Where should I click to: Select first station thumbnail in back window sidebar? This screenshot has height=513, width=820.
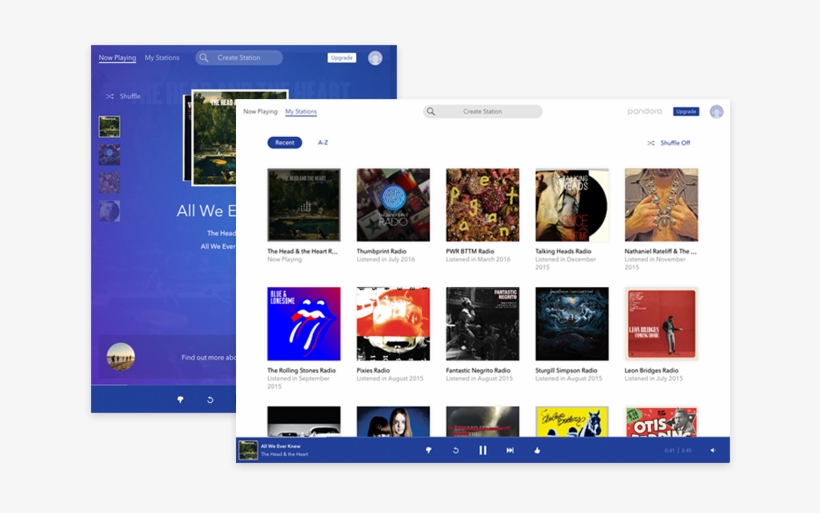point(109,127)
